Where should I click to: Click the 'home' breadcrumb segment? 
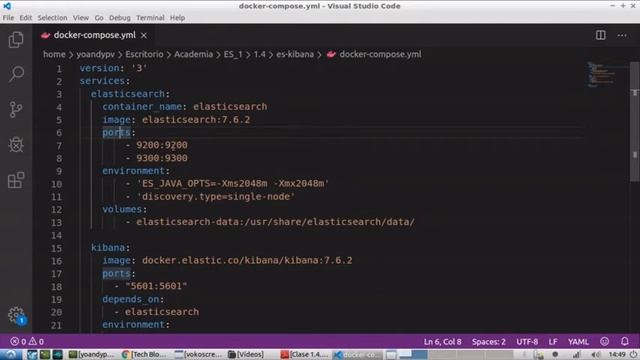pyautogui.click(x=54, y=54)
